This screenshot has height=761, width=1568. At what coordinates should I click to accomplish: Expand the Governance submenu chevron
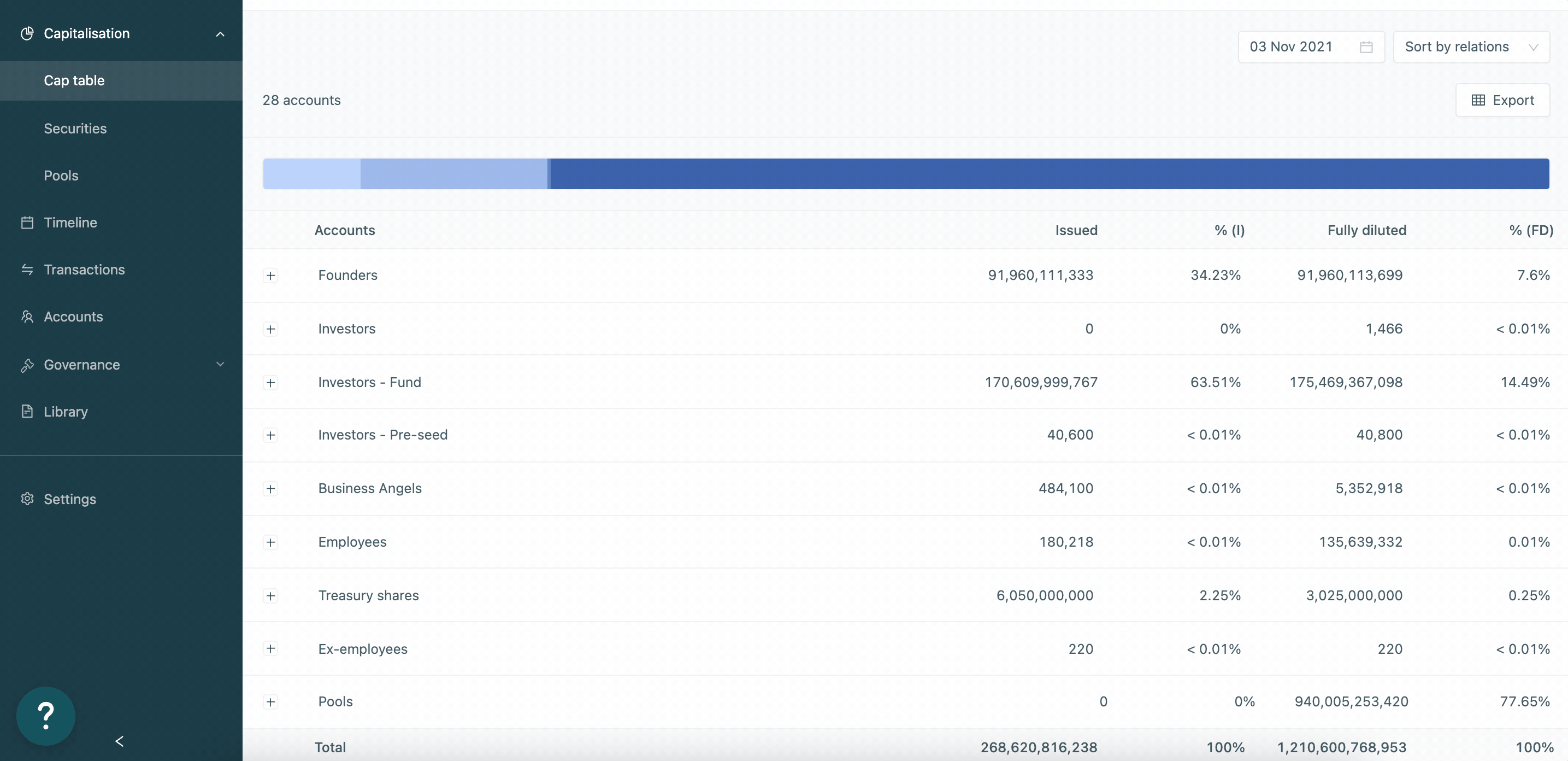[x=220, y=364]
